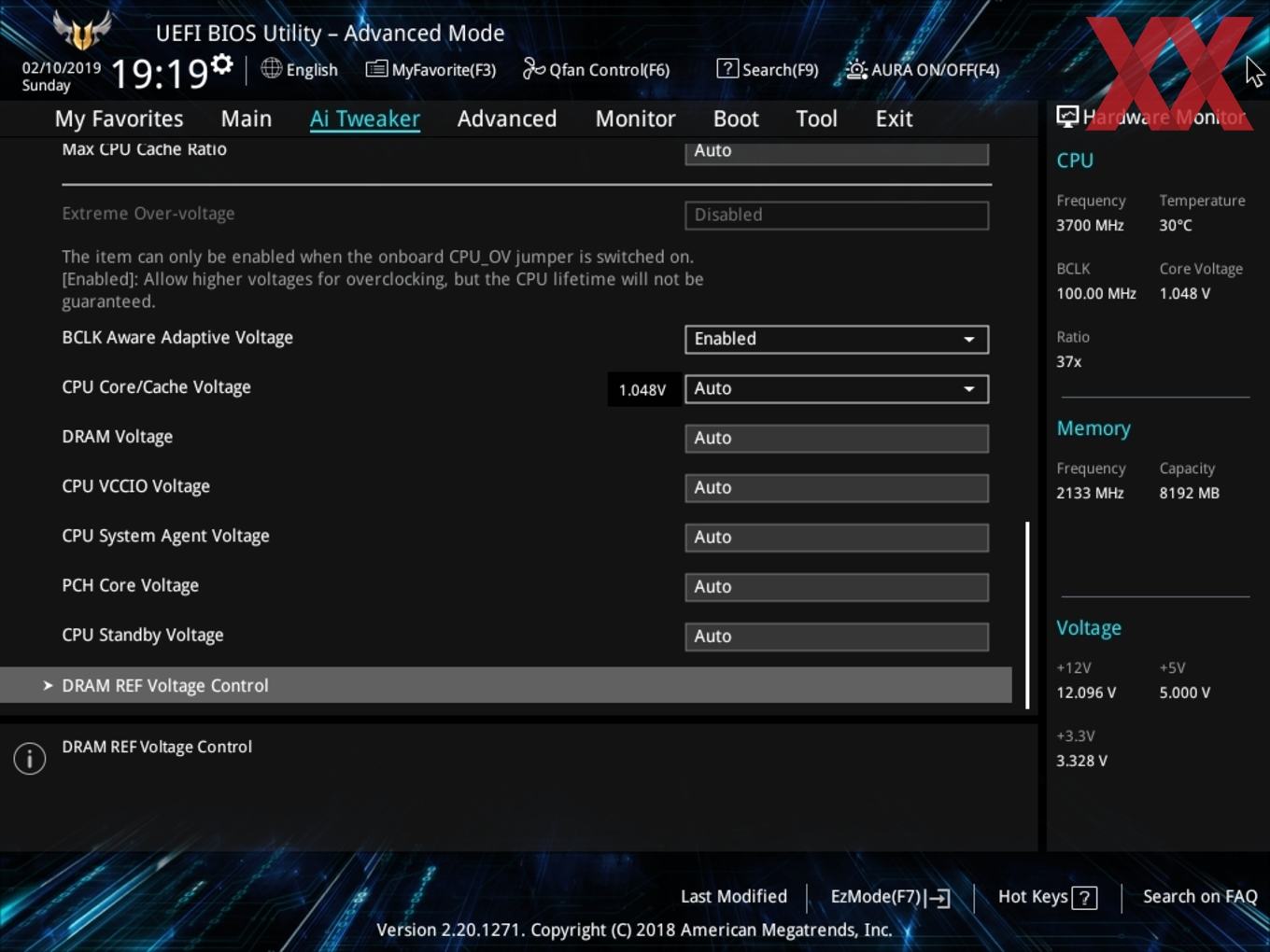Switch to the My Favorites tab

tap(119, 119)
